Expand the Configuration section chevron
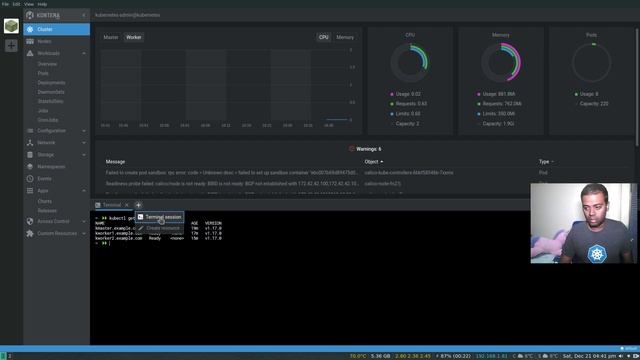Image resolution: width=640 pixels, height=360 pixels. [84, 131]
